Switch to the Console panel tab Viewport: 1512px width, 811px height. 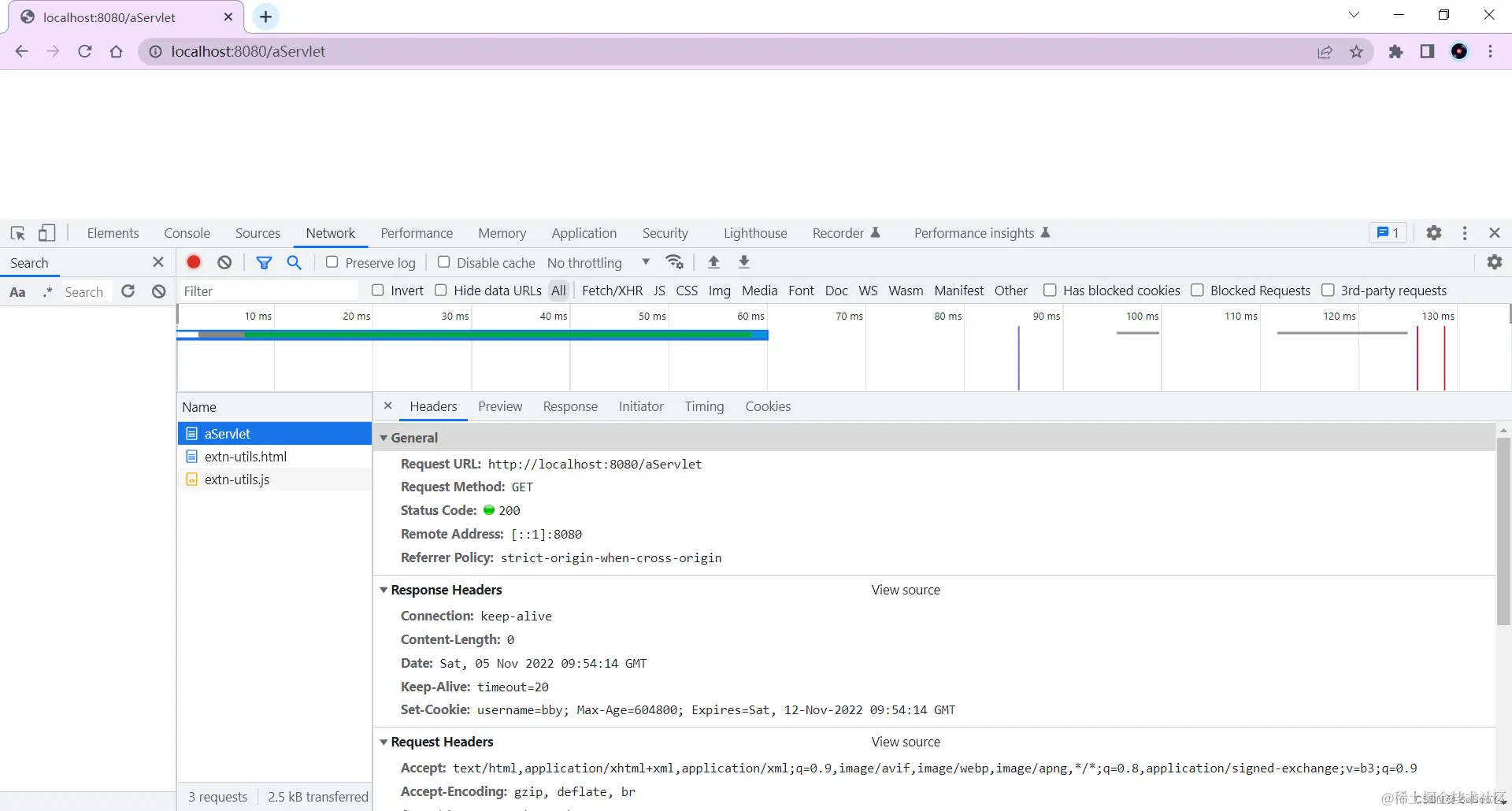(x=187, y=233)
